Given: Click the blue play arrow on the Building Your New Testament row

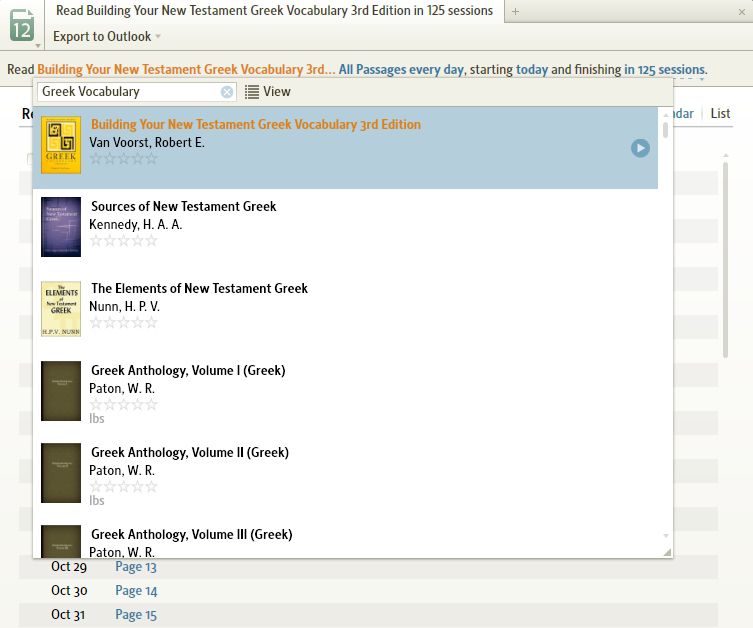Looking at the screenshot, I should click(640, 148).
